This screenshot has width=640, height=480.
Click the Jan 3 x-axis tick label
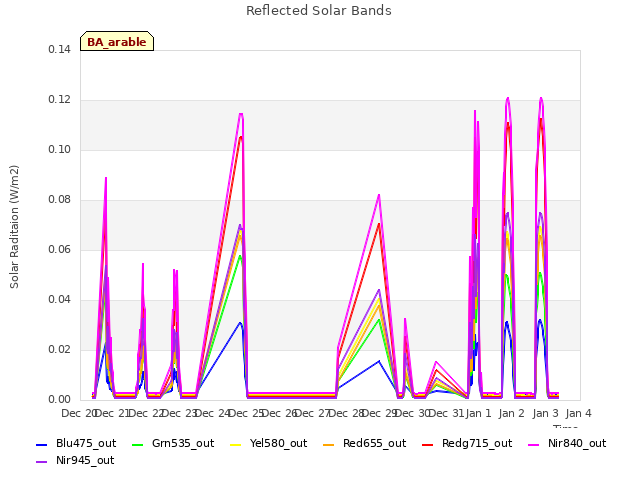tap(545, 413)
